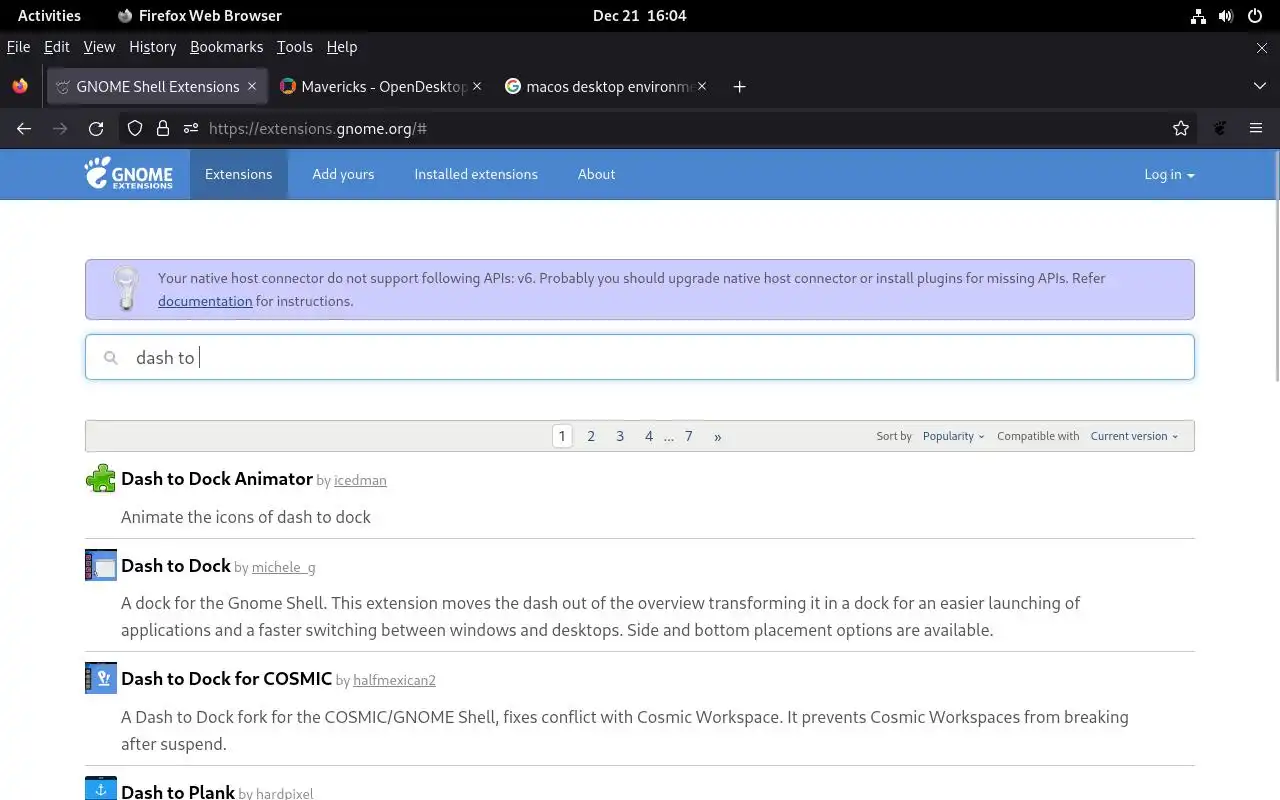The image size is (1280, 800).
Task: Open the tracking protection shield icon
Action: [135, 128]
